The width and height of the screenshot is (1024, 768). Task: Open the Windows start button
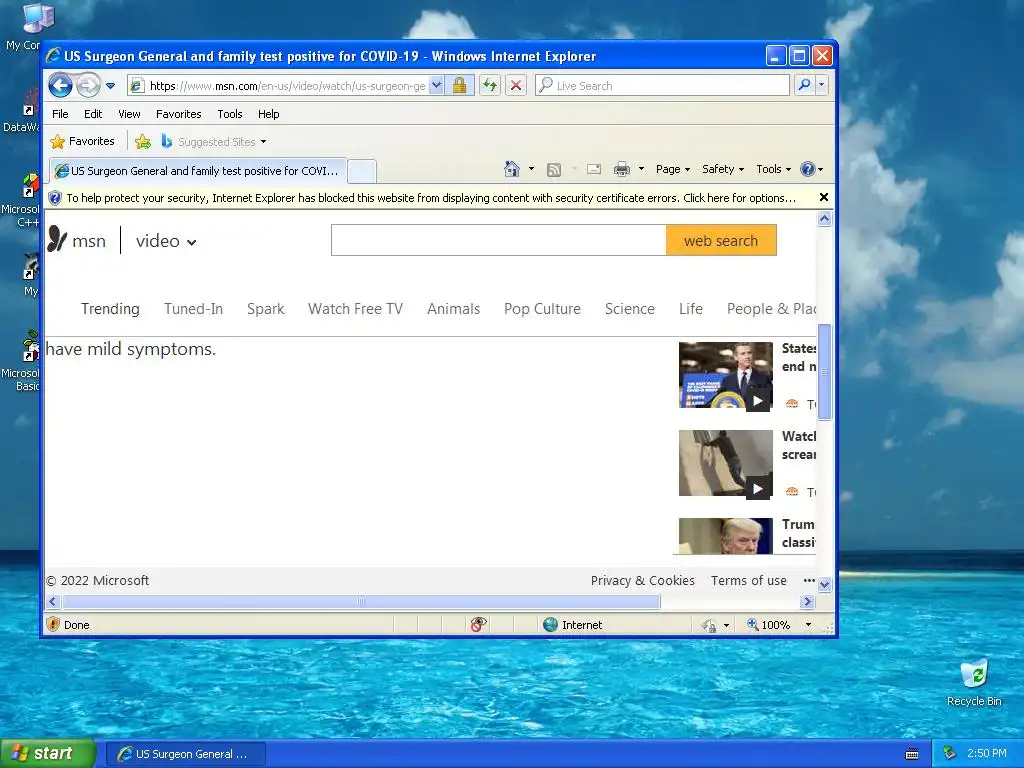47,753
